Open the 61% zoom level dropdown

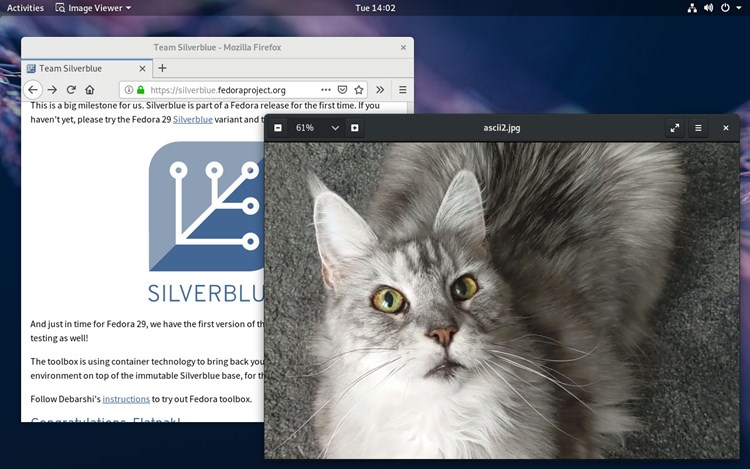click(x=335, y=128)
